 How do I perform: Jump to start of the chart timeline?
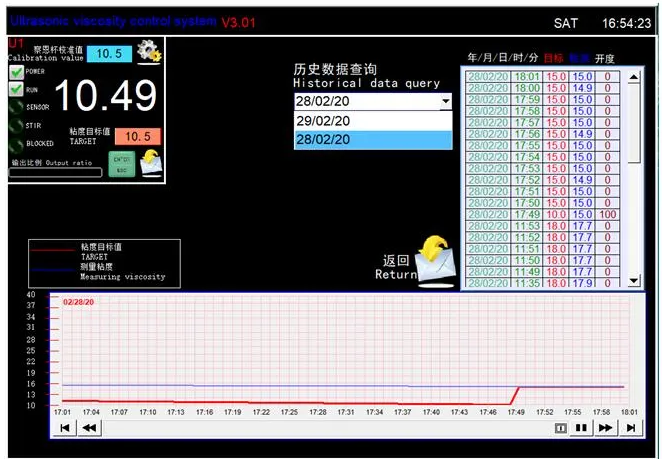click(x=65, y=428)
